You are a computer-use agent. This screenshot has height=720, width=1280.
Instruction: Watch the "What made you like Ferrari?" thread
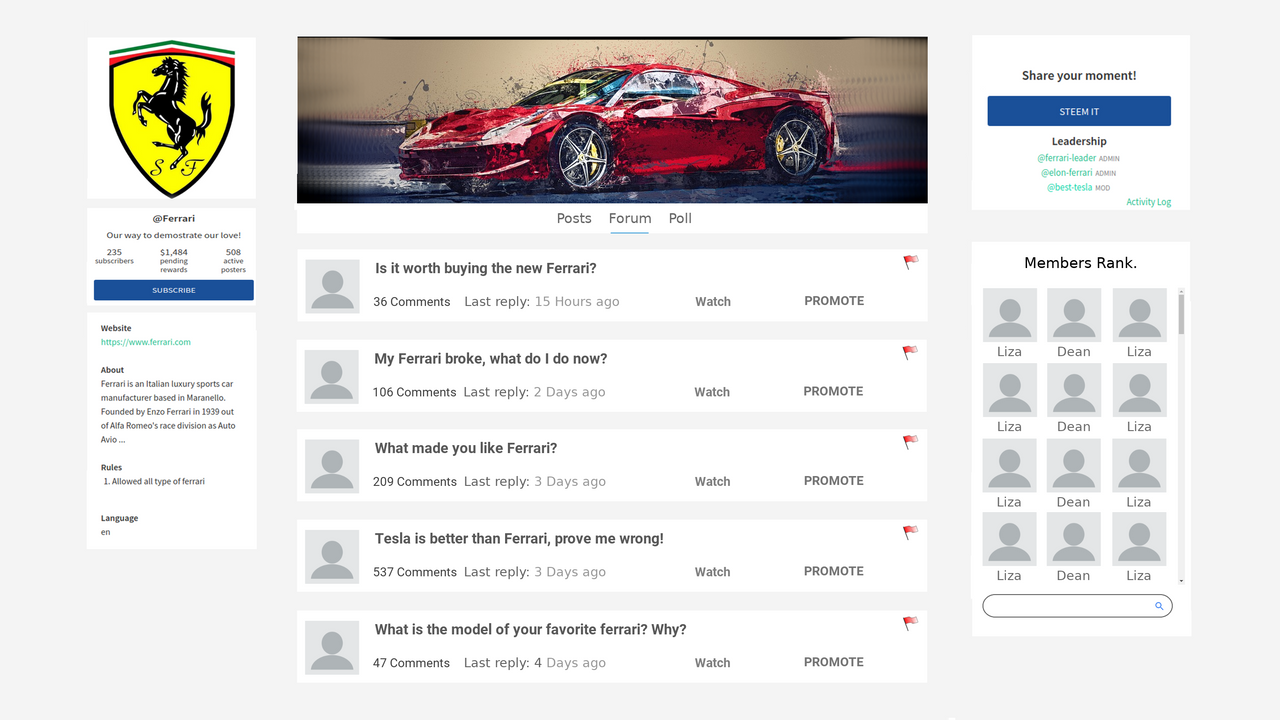[x=712, y=481]
